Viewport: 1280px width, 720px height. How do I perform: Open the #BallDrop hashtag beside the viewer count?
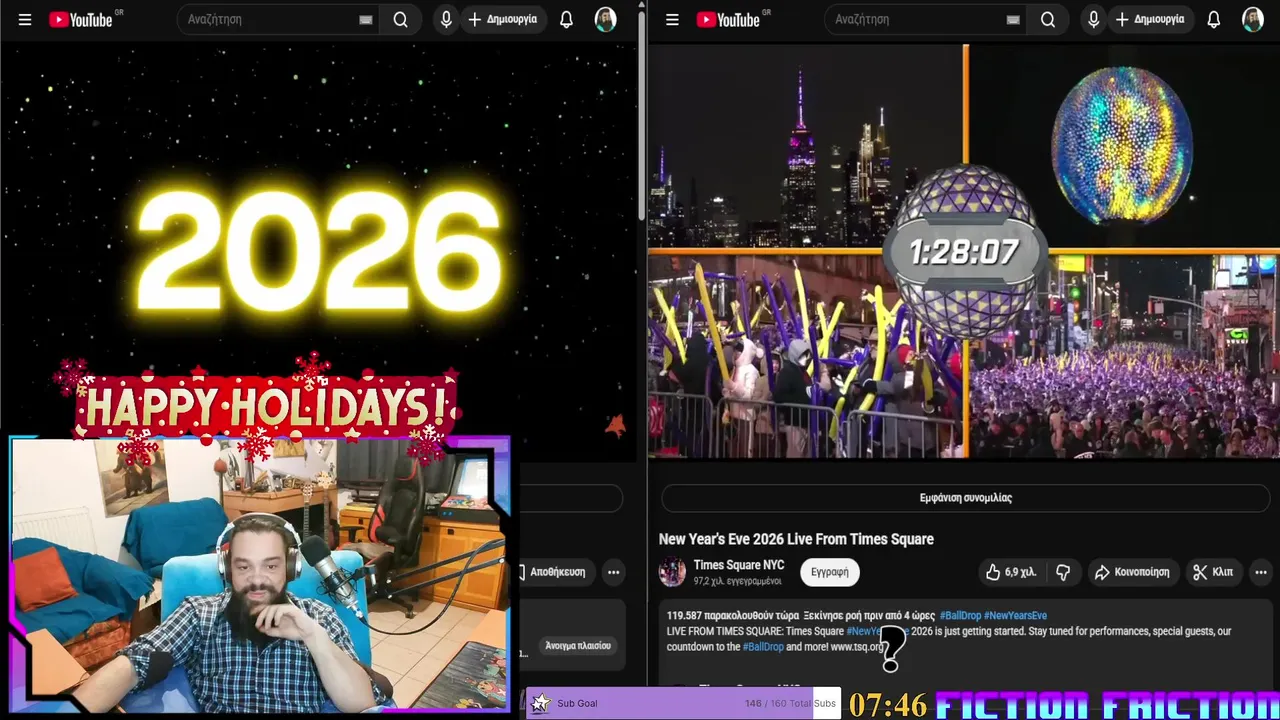[960, 615]
